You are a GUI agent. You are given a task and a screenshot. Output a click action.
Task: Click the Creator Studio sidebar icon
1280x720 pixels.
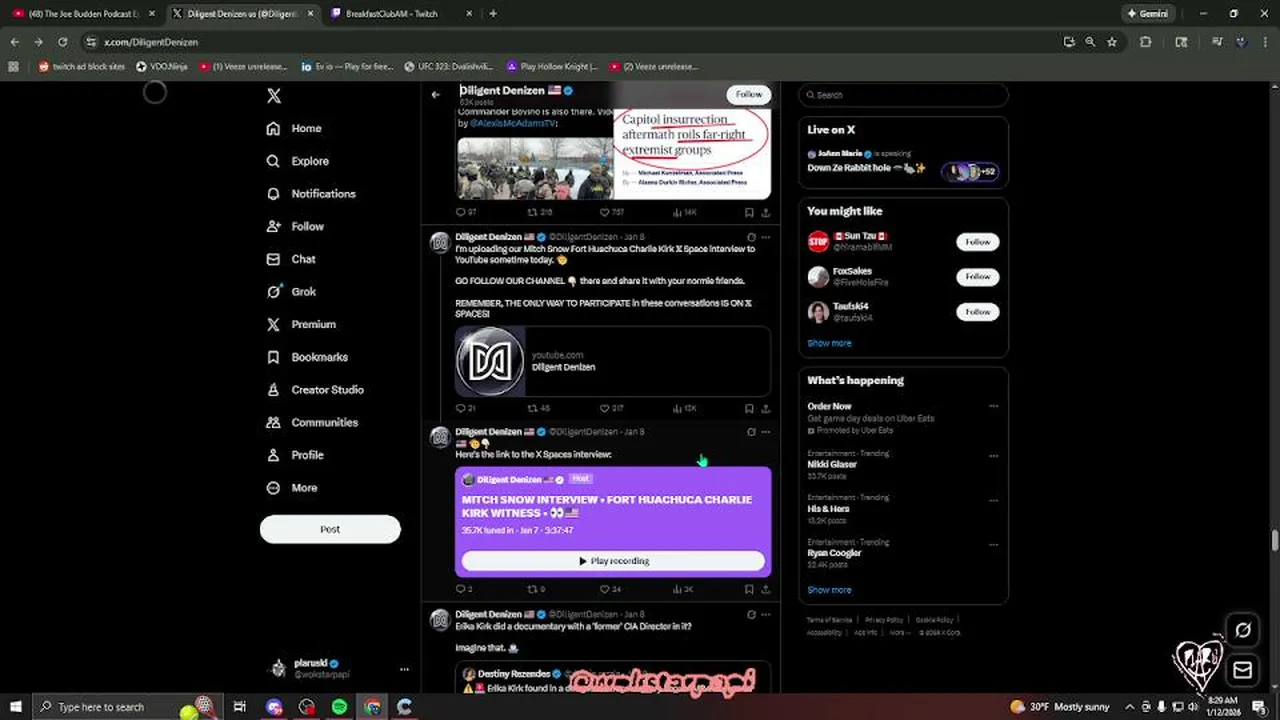[273, 390]
